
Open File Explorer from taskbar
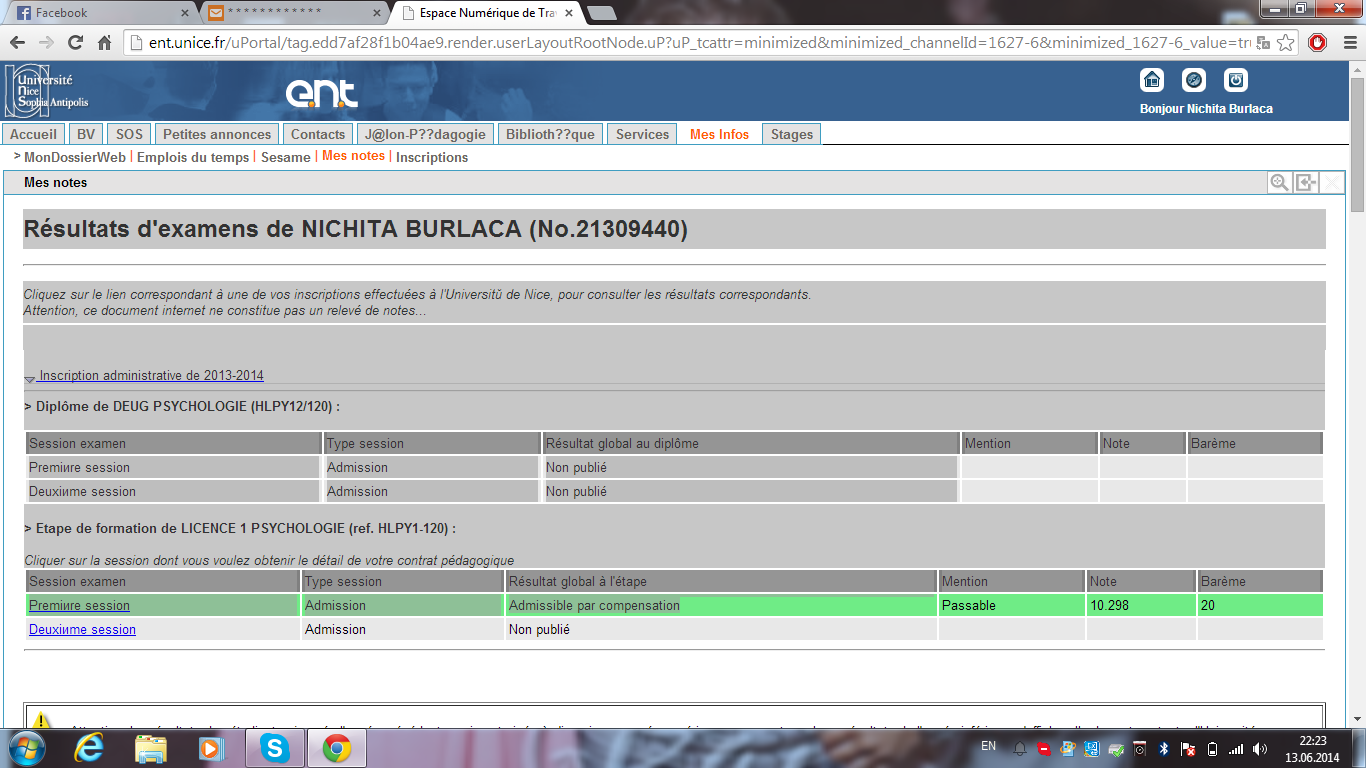(151, 748)
